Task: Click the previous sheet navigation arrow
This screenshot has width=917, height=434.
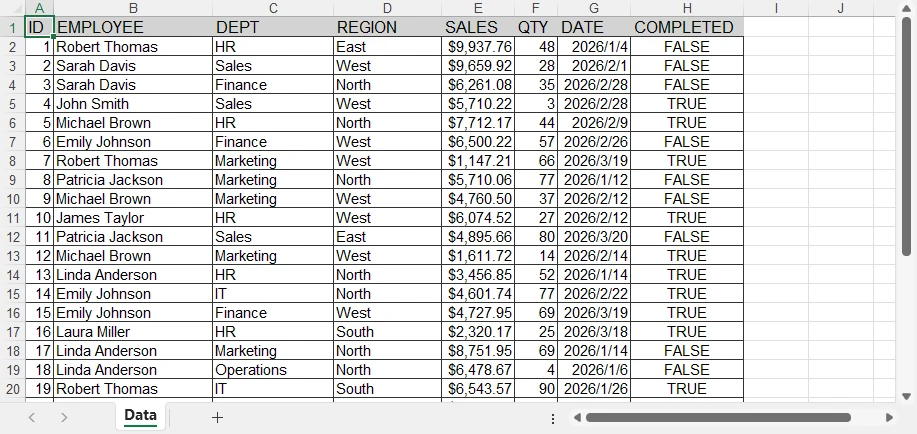Action: [32, 417]
